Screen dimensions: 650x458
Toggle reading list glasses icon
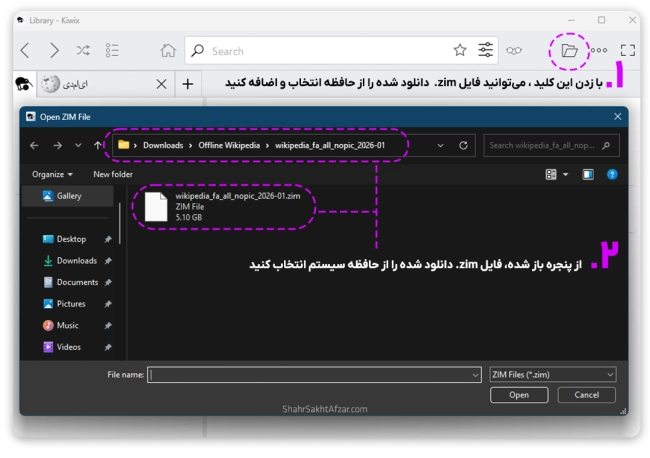[514, 51]
